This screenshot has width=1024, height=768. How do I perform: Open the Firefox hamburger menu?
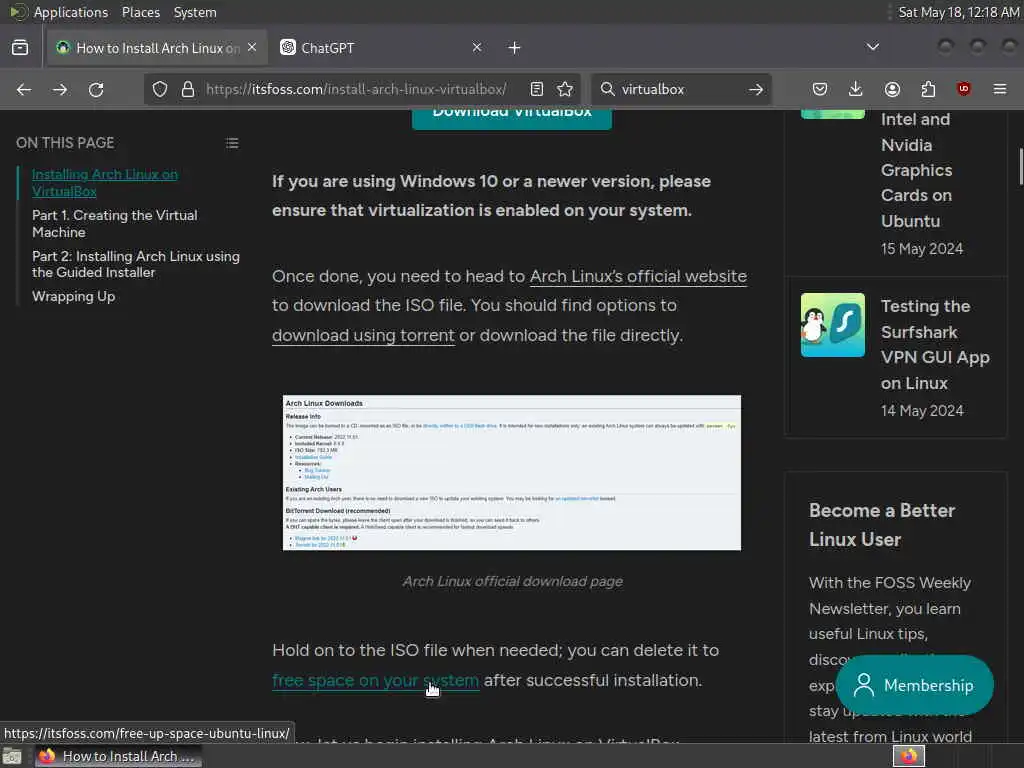[x=1000, y=89]
